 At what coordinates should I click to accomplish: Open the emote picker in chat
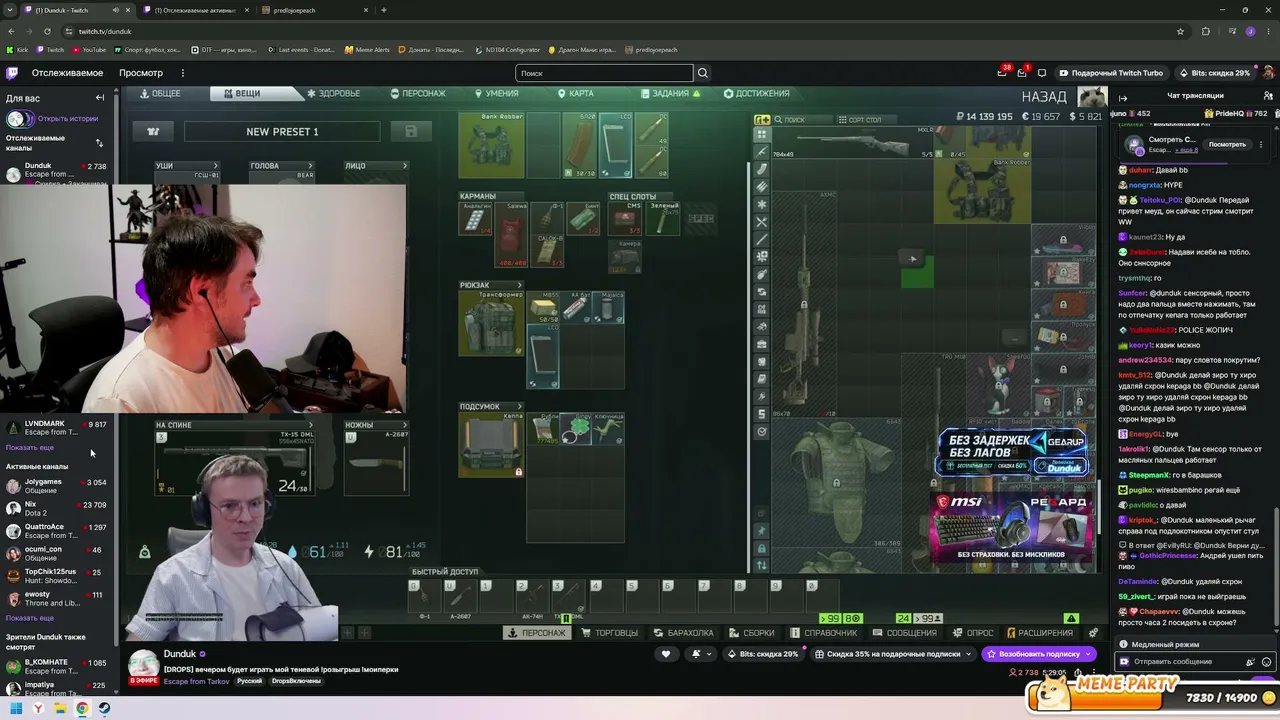tap(1267, 662)
